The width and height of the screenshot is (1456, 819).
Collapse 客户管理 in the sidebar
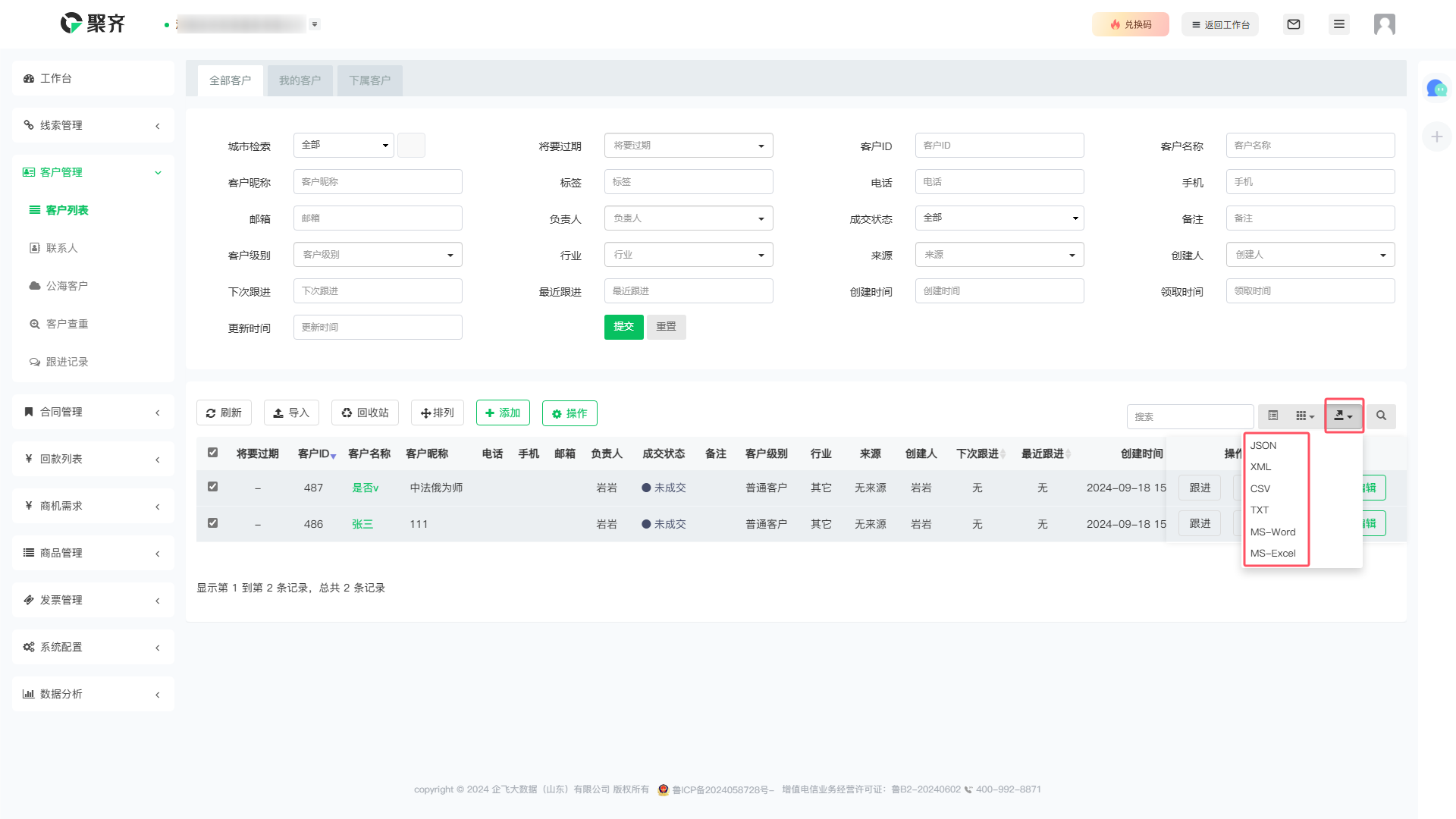[93, 172]
